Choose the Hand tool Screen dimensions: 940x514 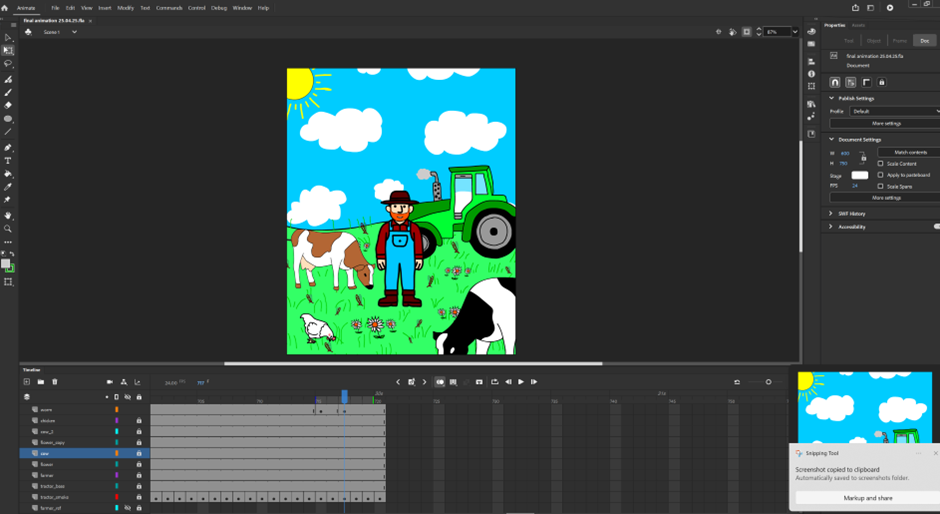tap(8, 215)
